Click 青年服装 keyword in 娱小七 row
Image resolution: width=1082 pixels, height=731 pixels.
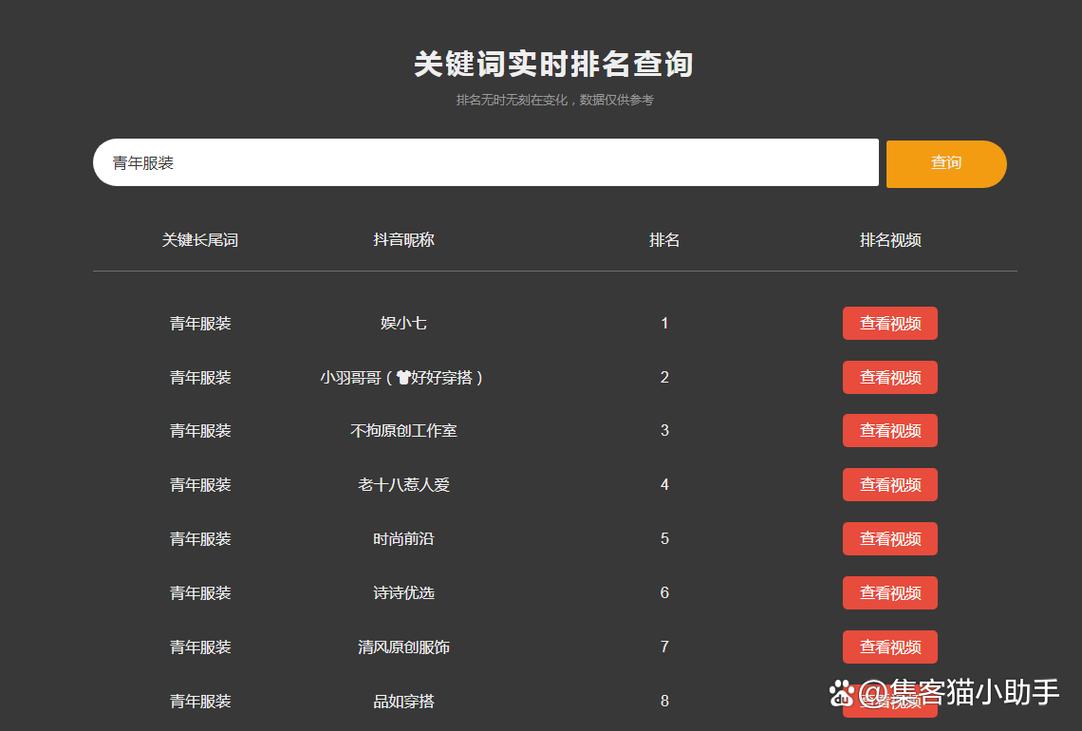pos(200,323)
